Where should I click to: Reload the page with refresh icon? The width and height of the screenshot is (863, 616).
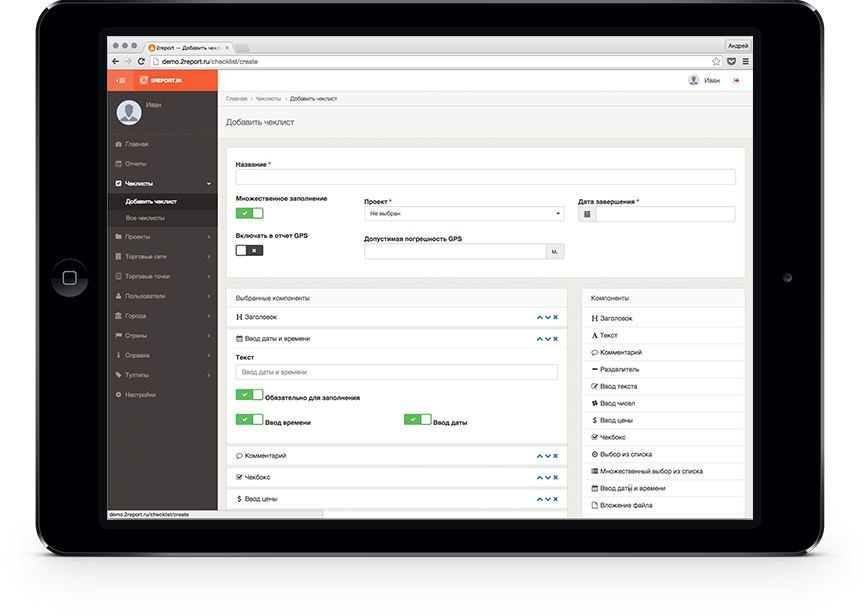point(141,62)
